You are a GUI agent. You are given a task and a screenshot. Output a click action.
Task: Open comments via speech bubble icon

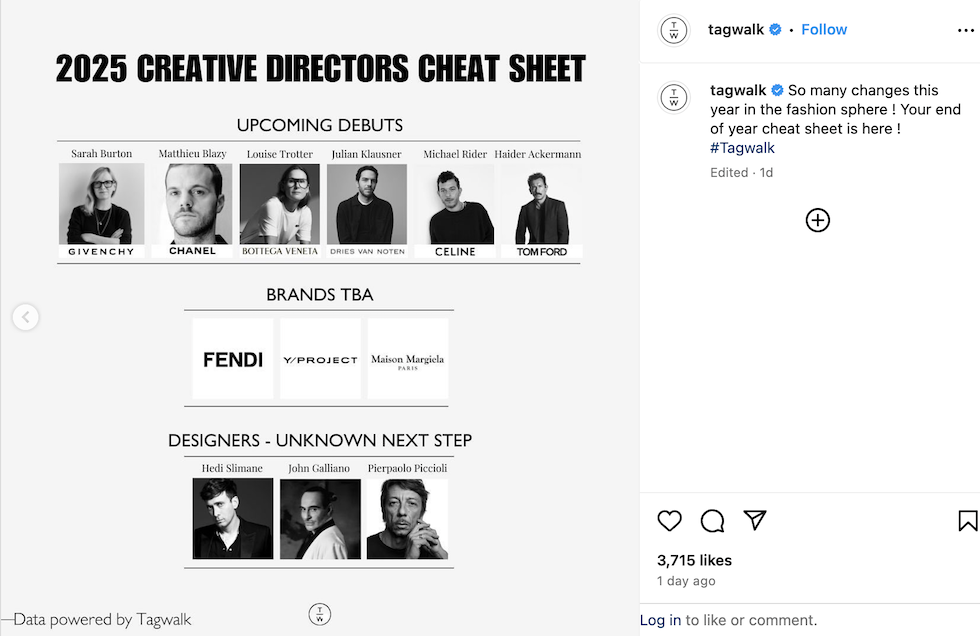712,521
